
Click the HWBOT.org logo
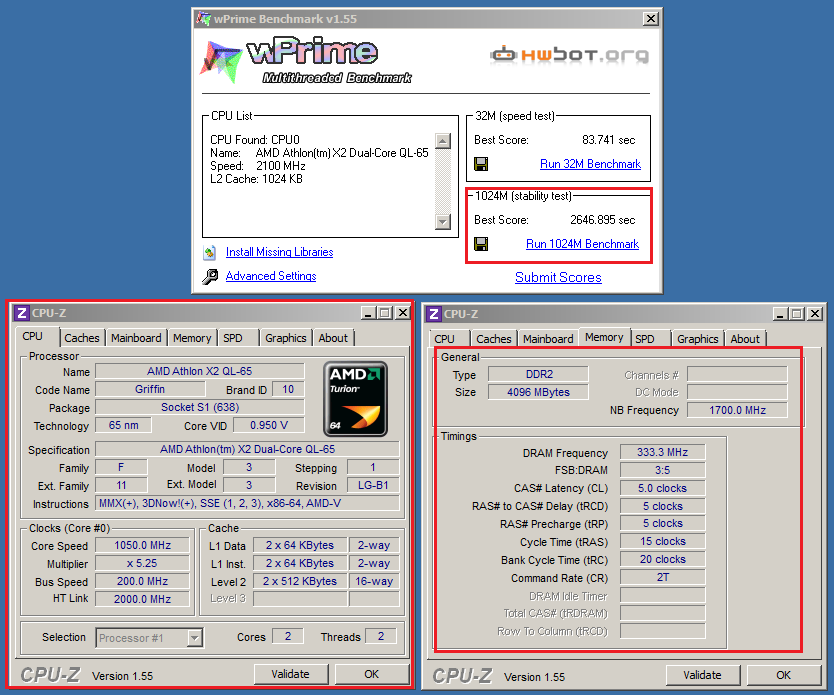(569, 55)
